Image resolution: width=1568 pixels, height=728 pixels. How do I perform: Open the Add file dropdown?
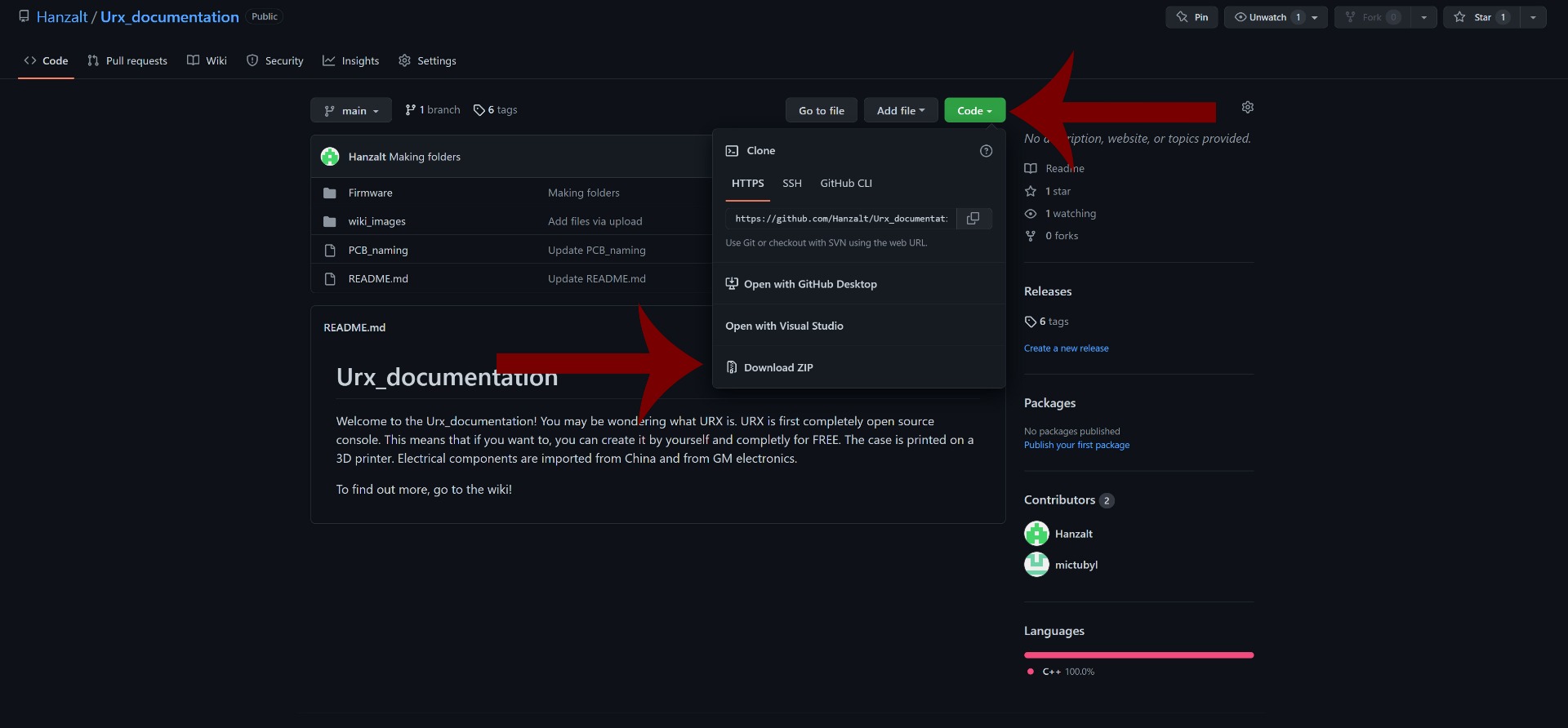(900, 111)
